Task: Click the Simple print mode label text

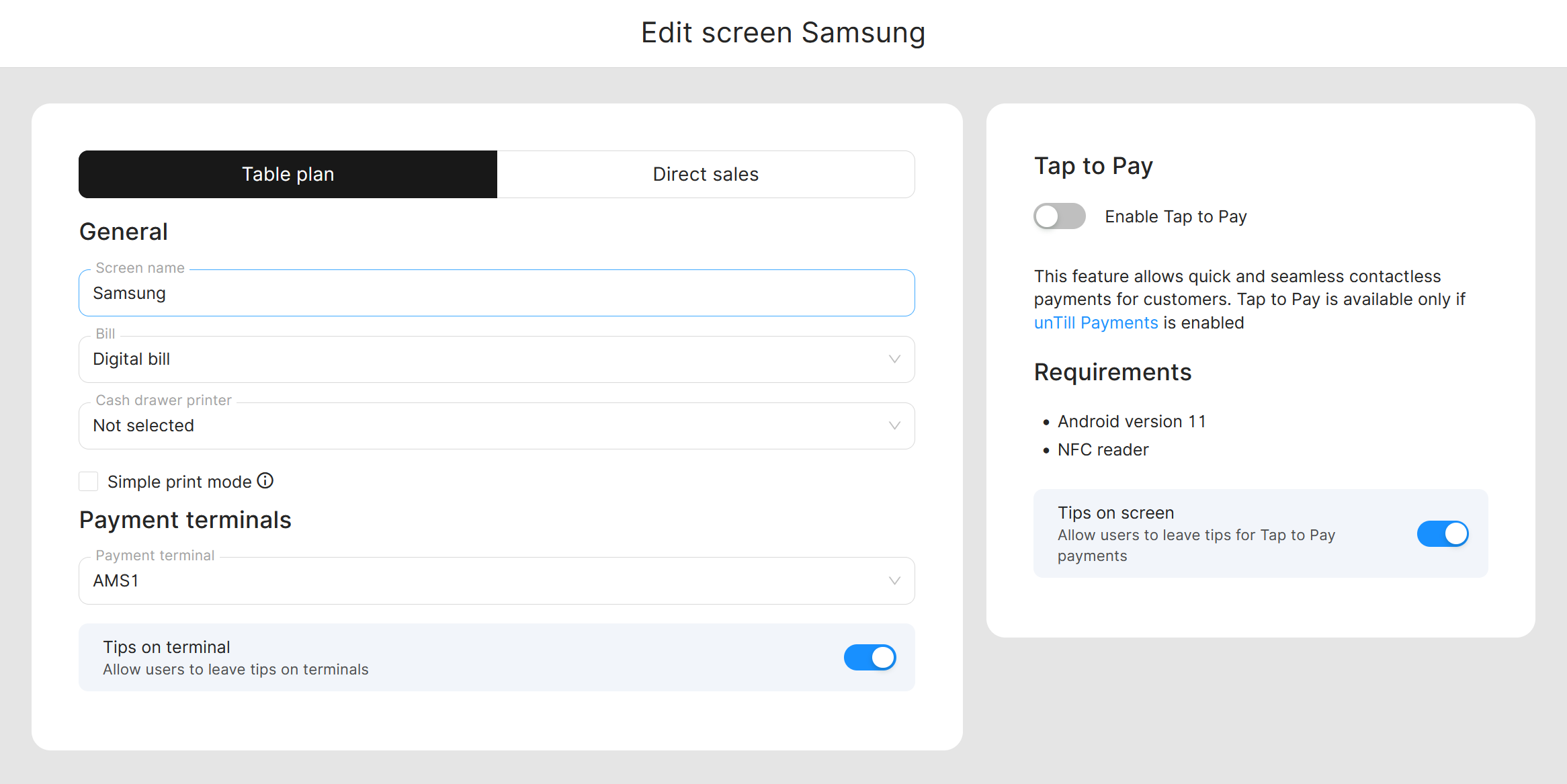Action: [179, 482]
